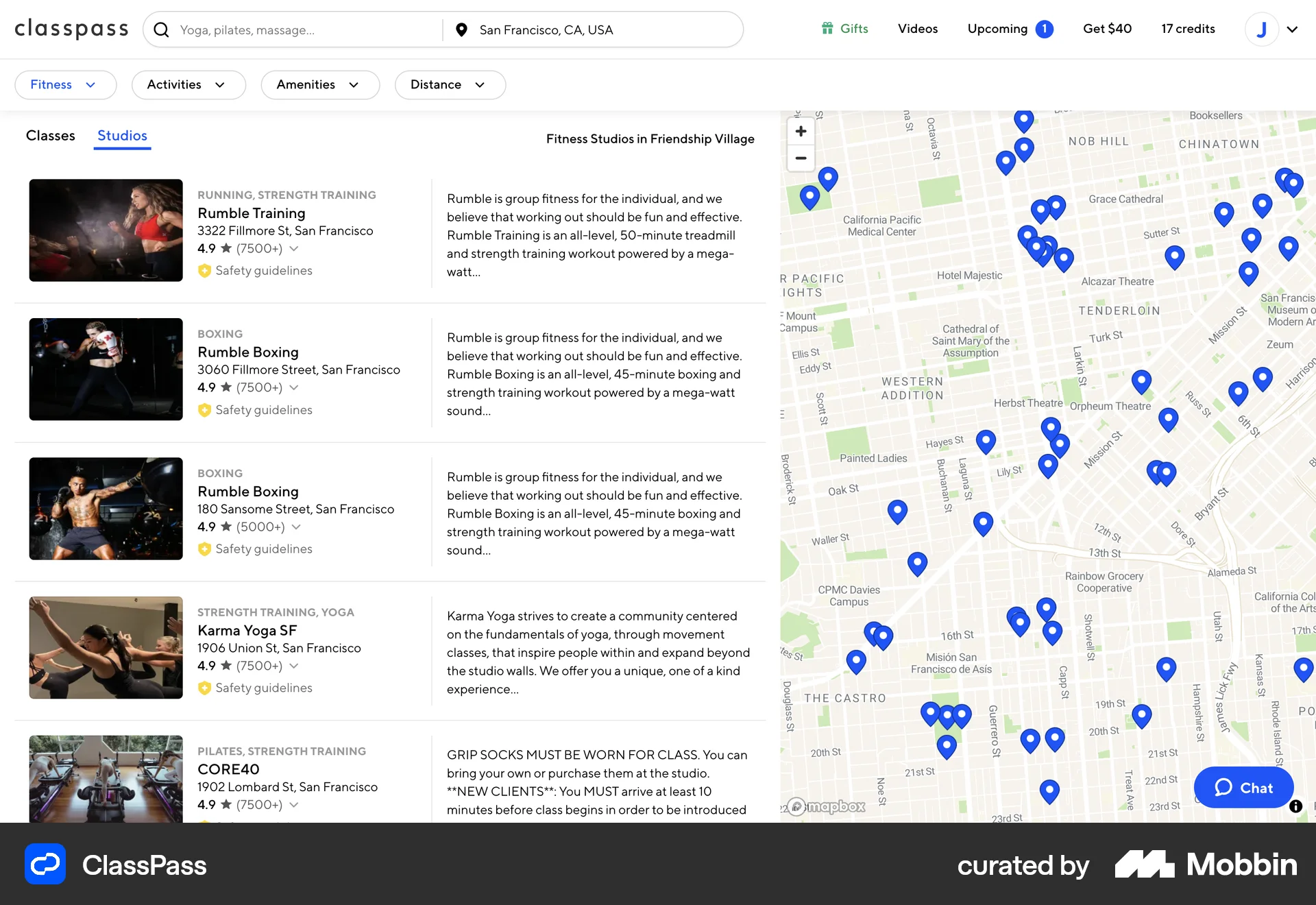
Task: Expand the Activities filter
Action: (188, 84)
